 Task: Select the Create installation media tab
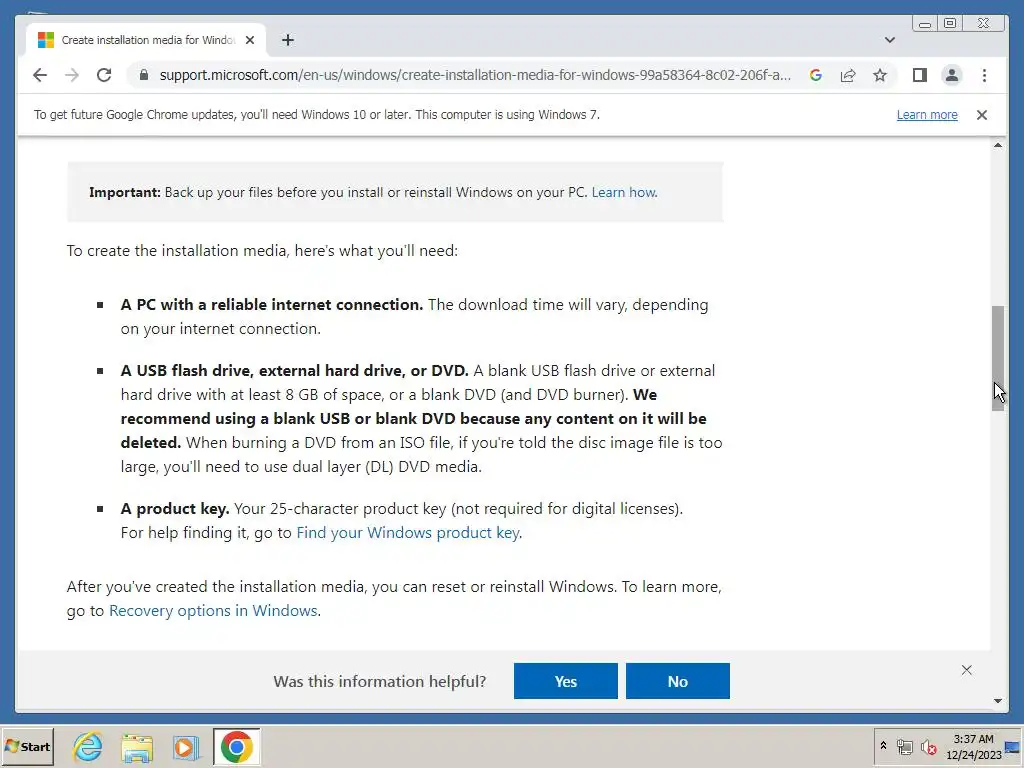click(x=146, y=40)
